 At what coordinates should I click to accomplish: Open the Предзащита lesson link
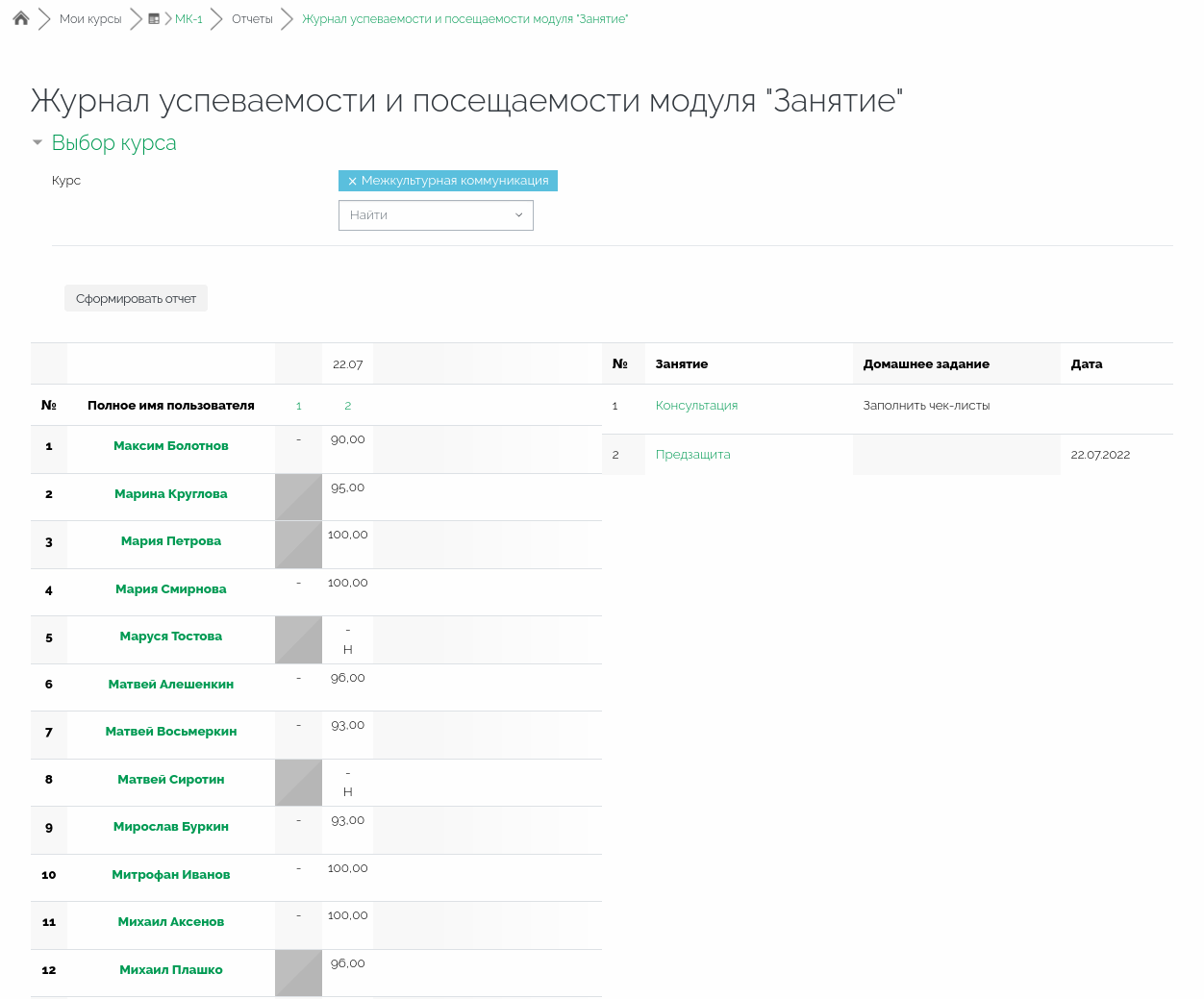(x=692, y=455)
